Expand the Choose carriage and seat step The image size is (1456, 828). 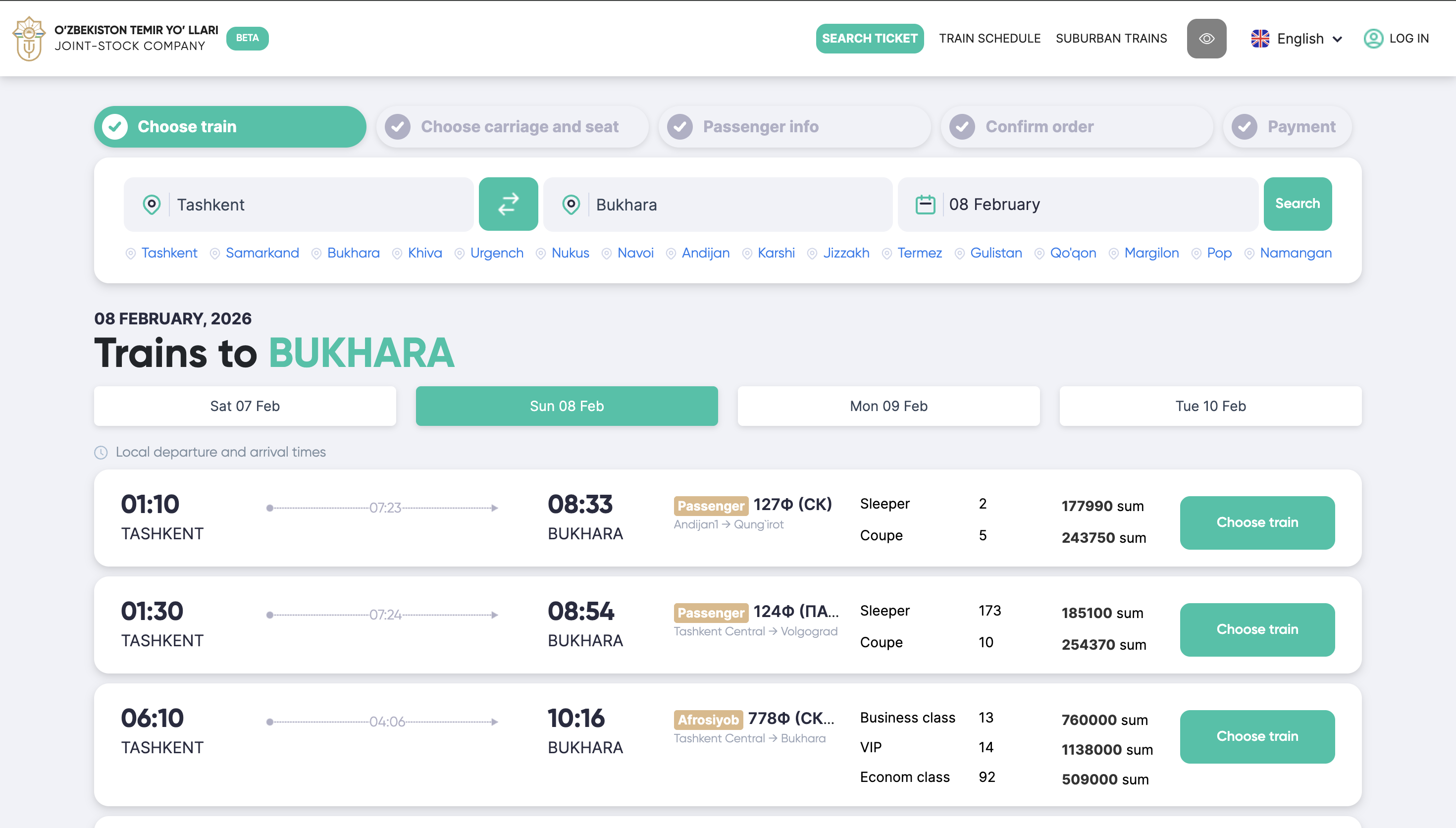pos(512,126)
